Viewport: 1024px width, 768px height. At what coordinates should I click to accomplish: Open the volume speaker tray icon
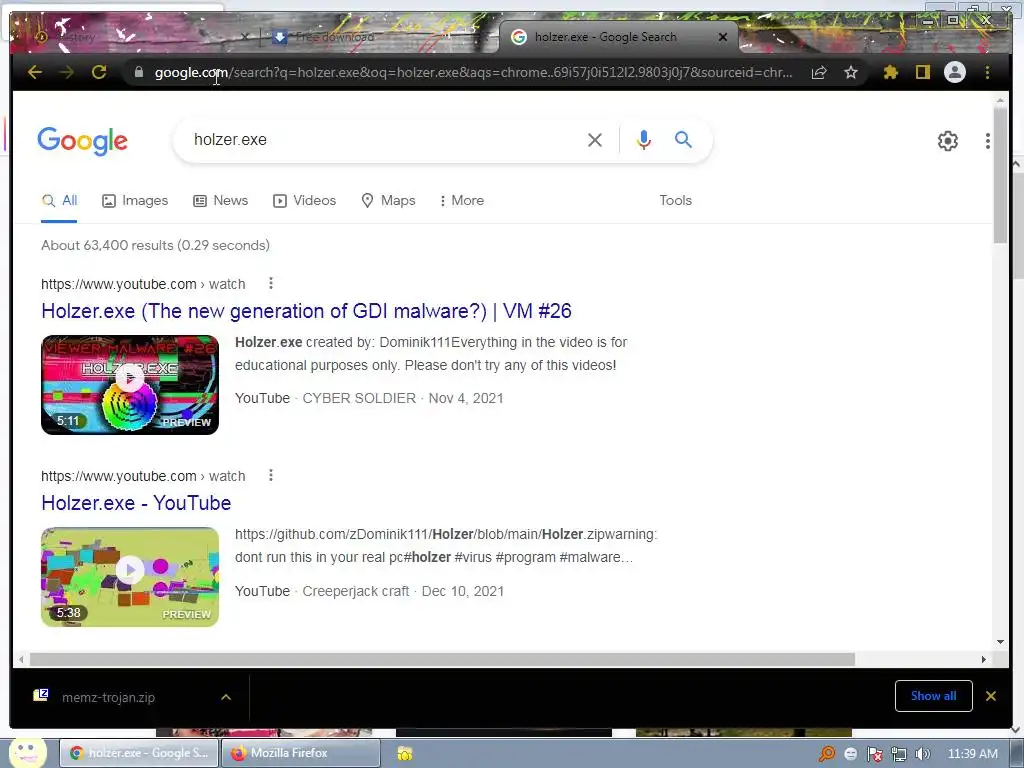[x=923, y=754]
